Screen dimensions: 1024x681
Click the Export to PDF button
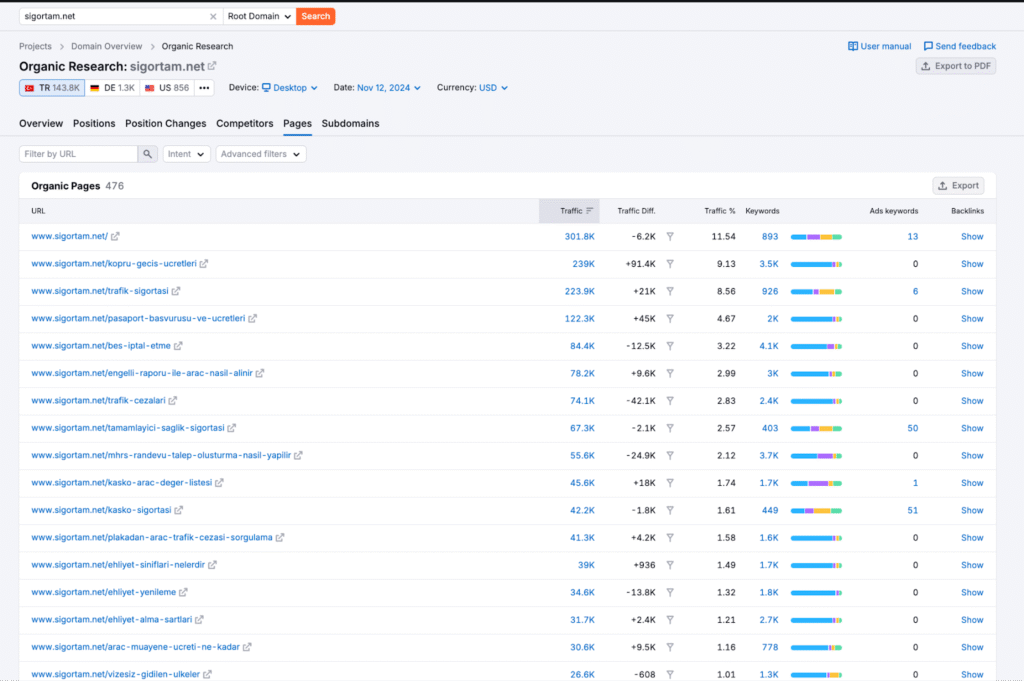(x=956, y=66)
